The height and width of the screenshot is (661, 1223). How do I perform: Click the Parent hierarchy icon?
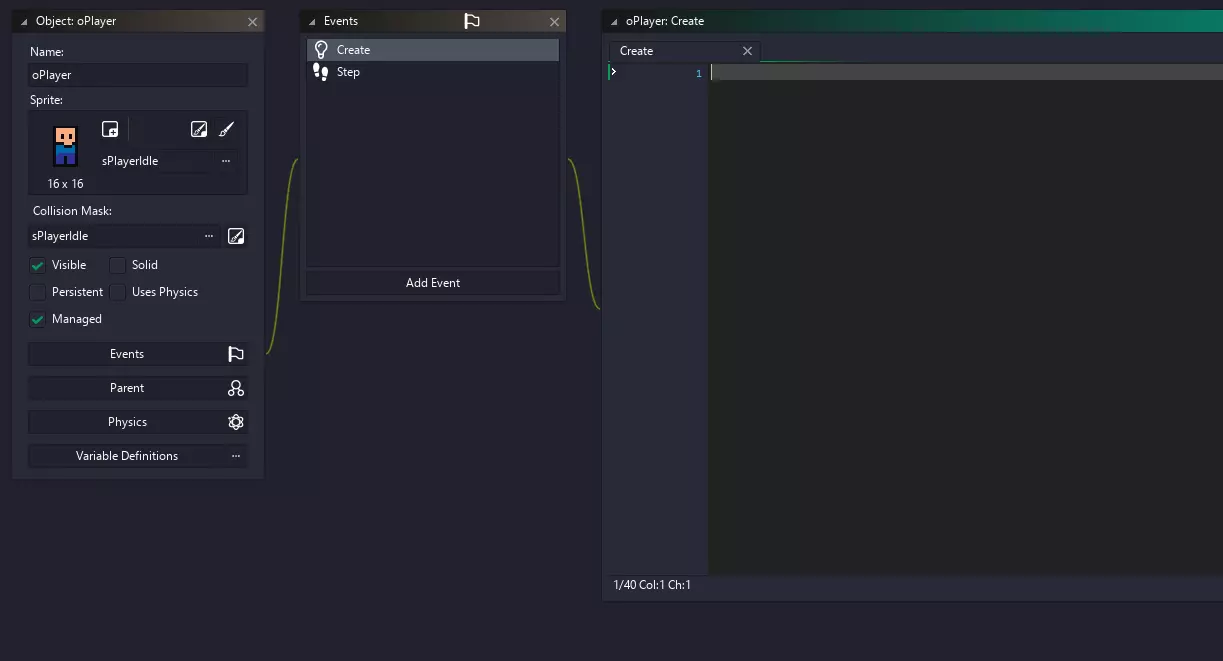236,388
